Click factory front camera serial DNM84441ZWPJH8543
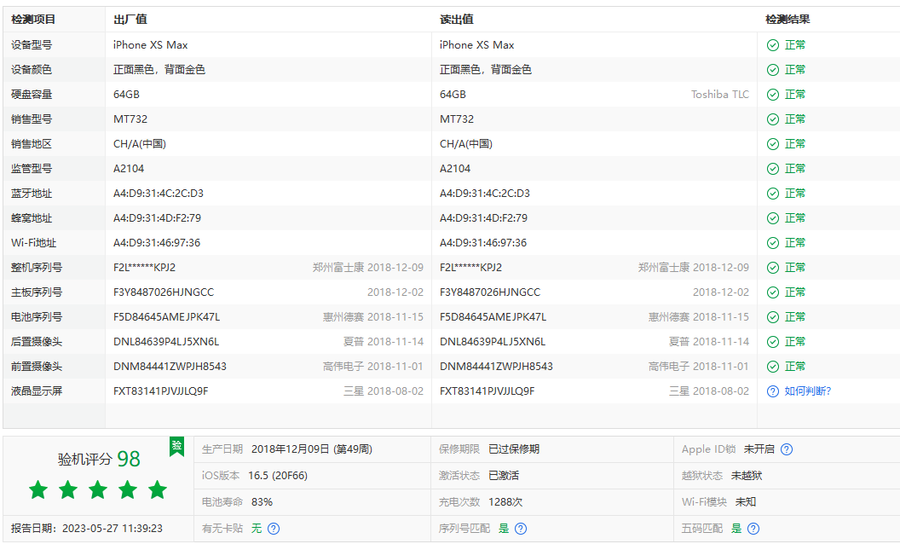This screenshot has width=900, height=544. [x=170, y=367]
